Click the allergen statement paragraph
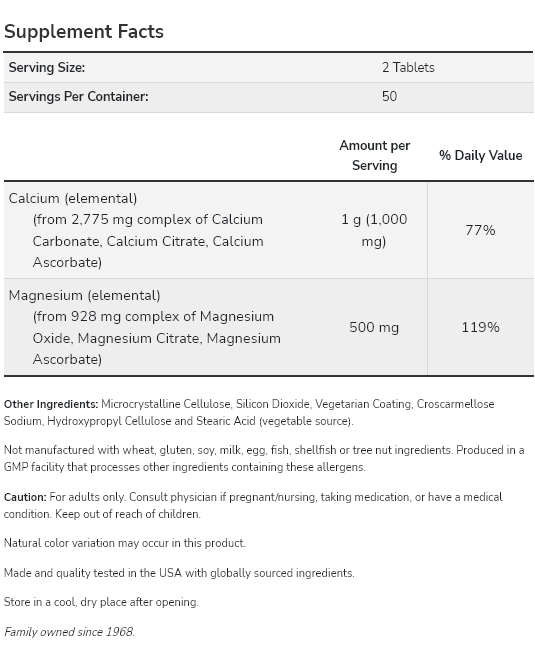The height and width of the screenshot is (652, 535). pos(264,459)
